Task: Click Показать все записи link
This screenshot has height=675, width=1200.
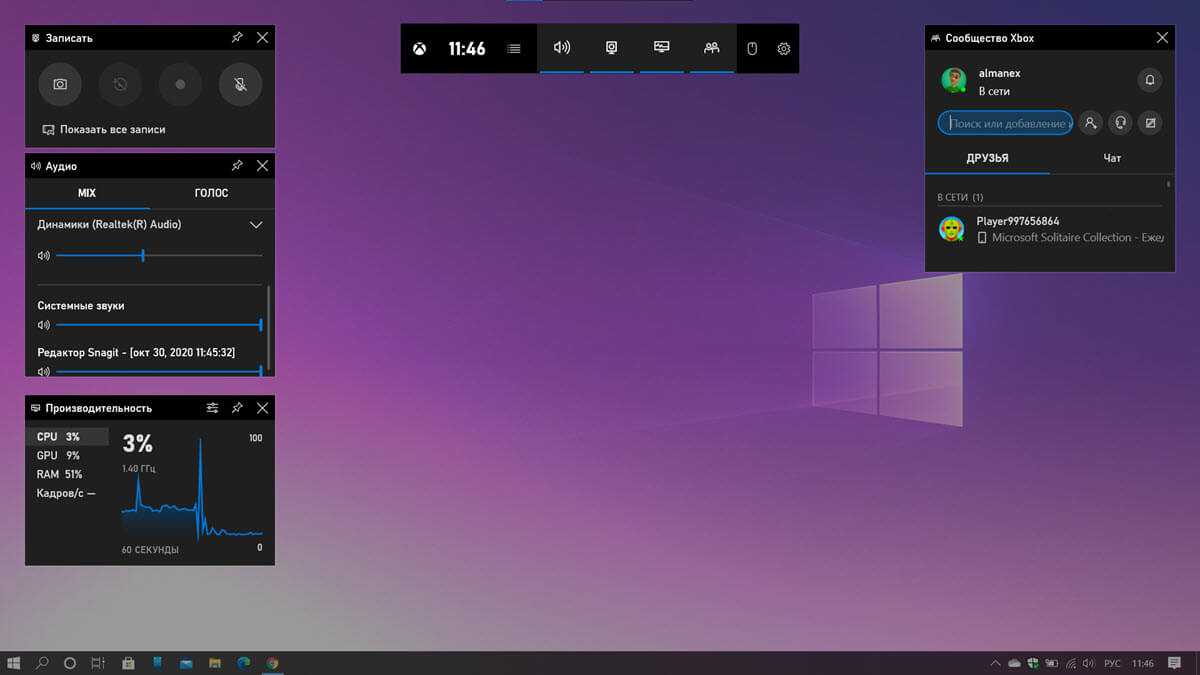Action: 112,130
